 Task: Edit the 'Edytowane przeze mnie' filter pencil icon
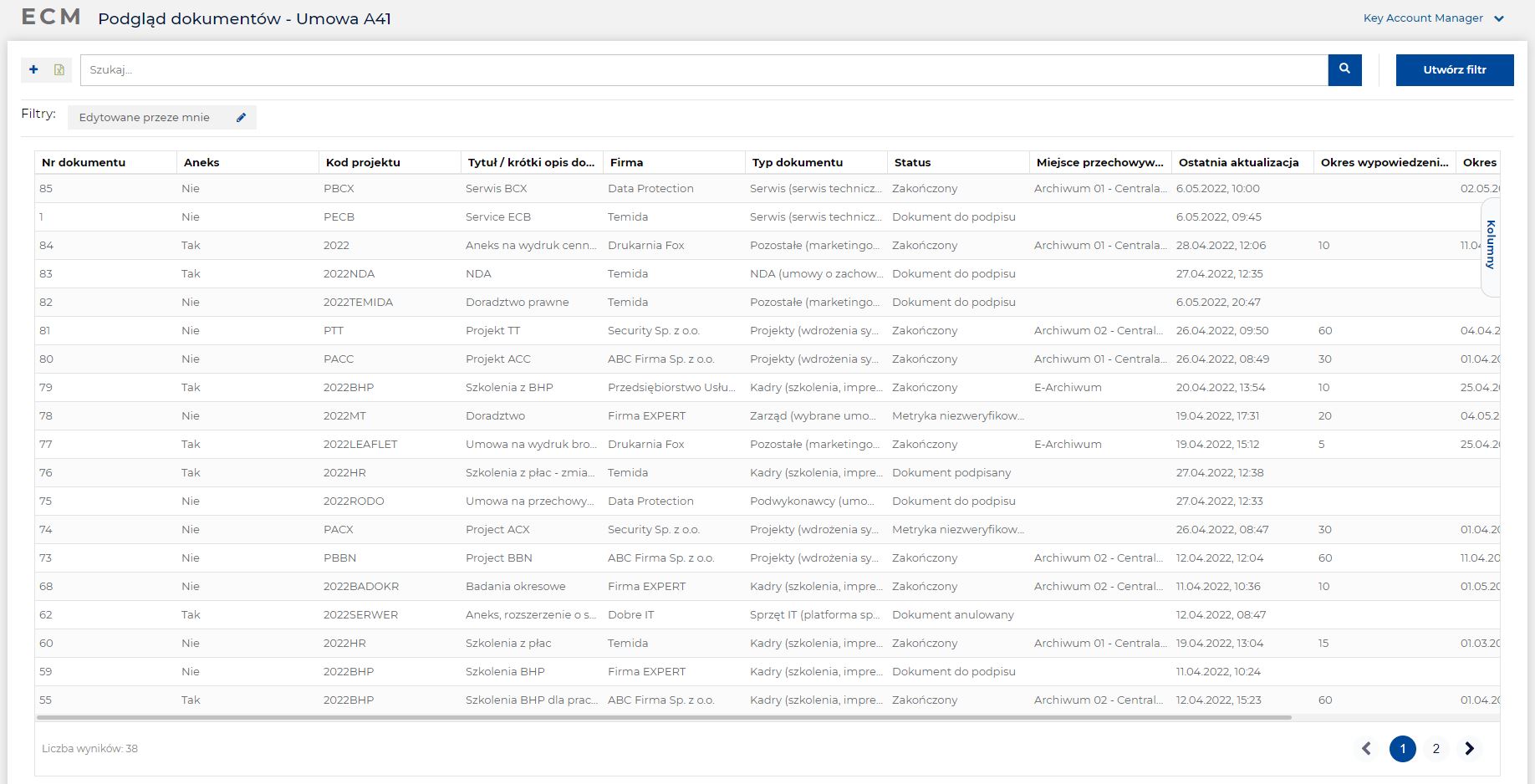[241, 117]
